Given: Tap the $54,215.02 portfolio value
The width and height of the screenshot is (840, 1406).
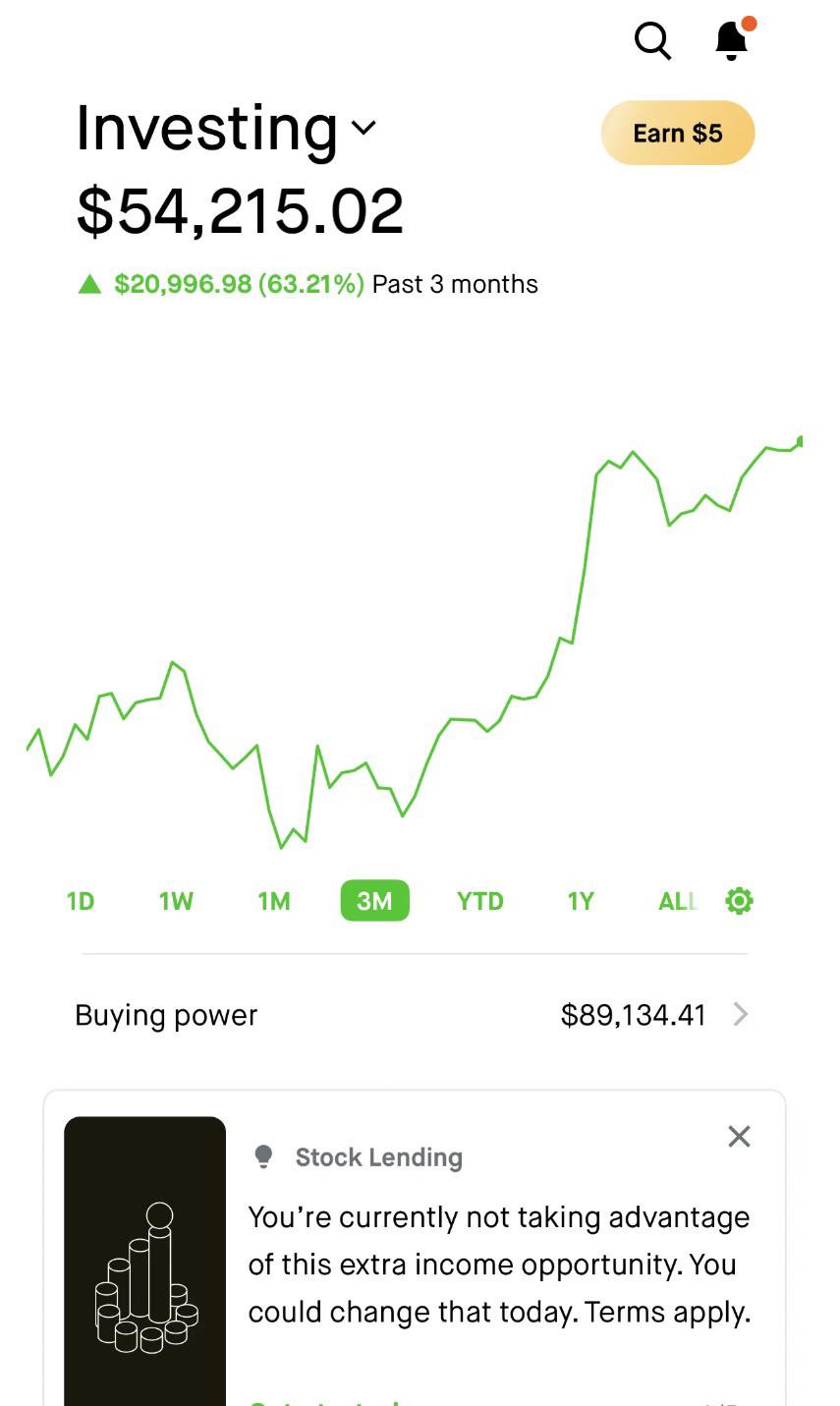Looking at the screenshot, I should tap(241, 210).
